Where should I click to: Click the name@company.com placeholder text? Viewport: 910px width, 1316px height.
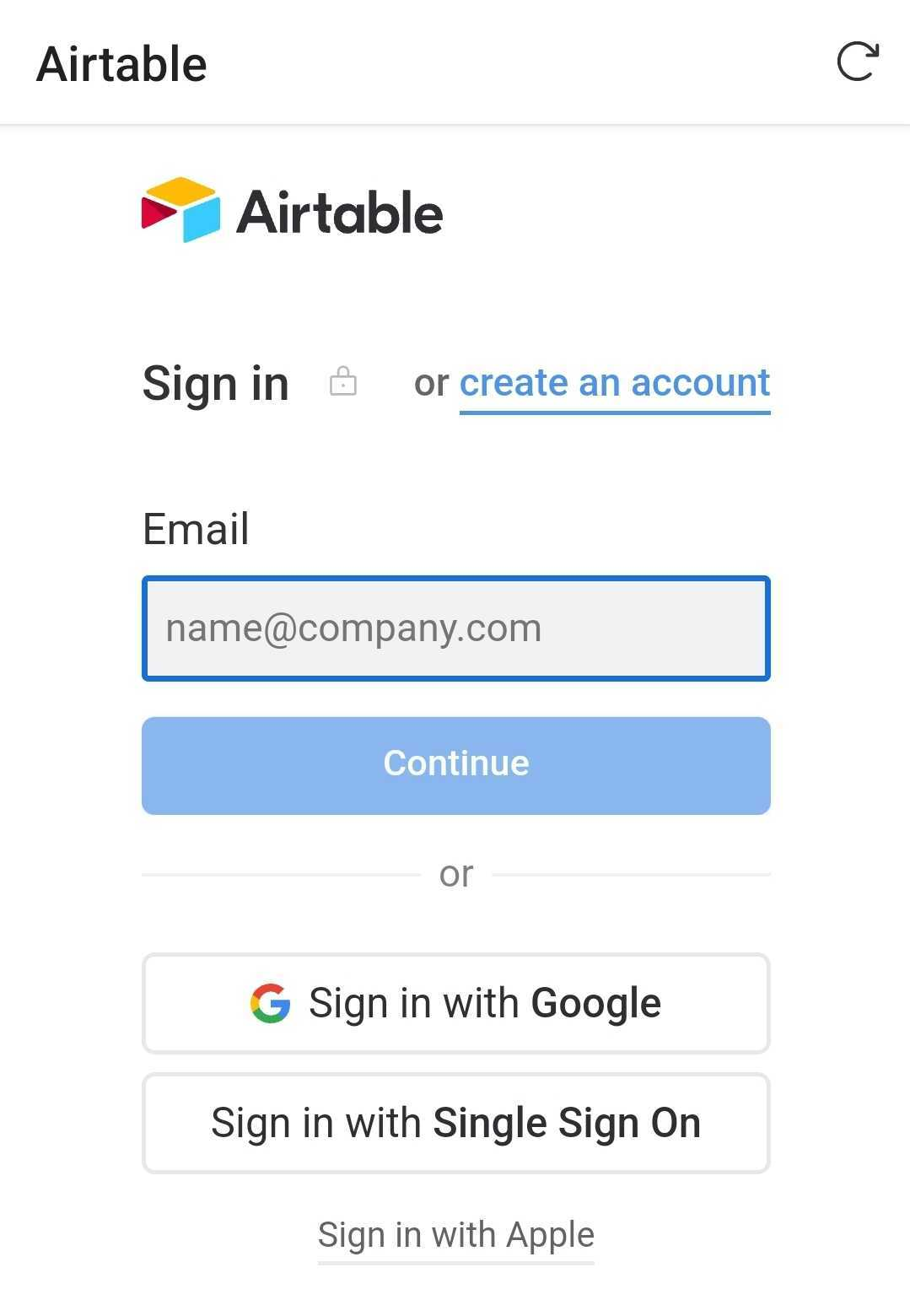pyautogui.click(x=353, y=628)
